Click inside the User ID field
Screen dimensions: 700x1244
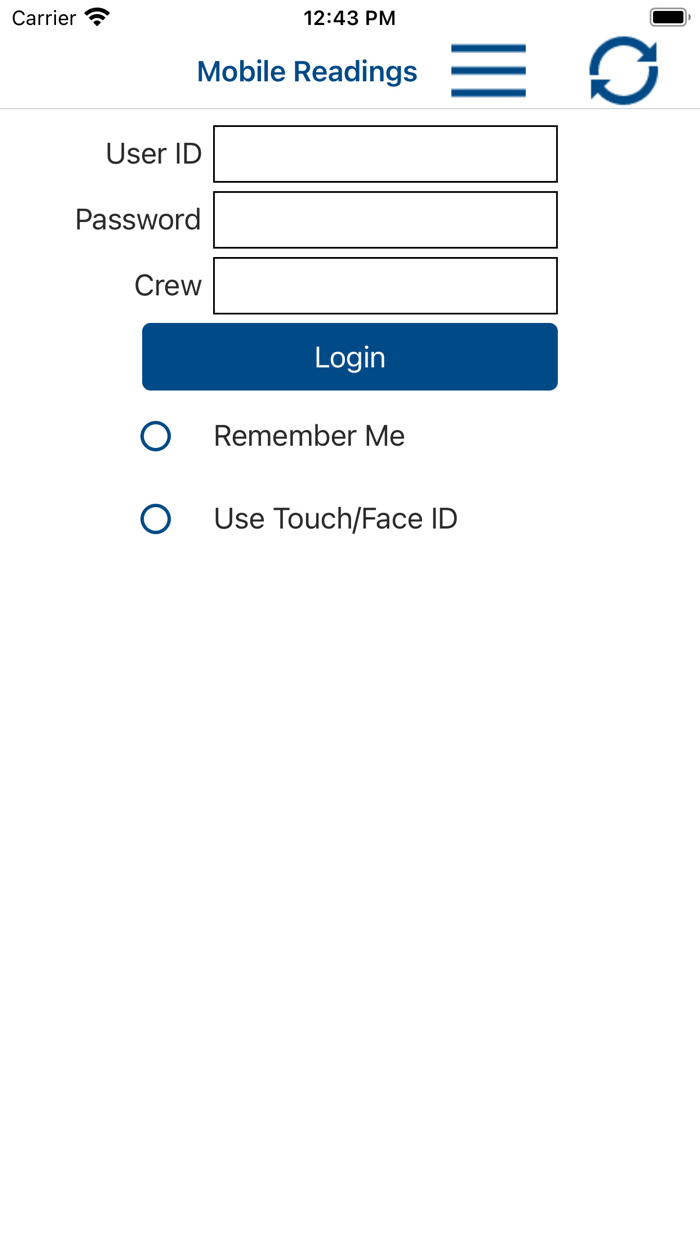coord(385,153)
